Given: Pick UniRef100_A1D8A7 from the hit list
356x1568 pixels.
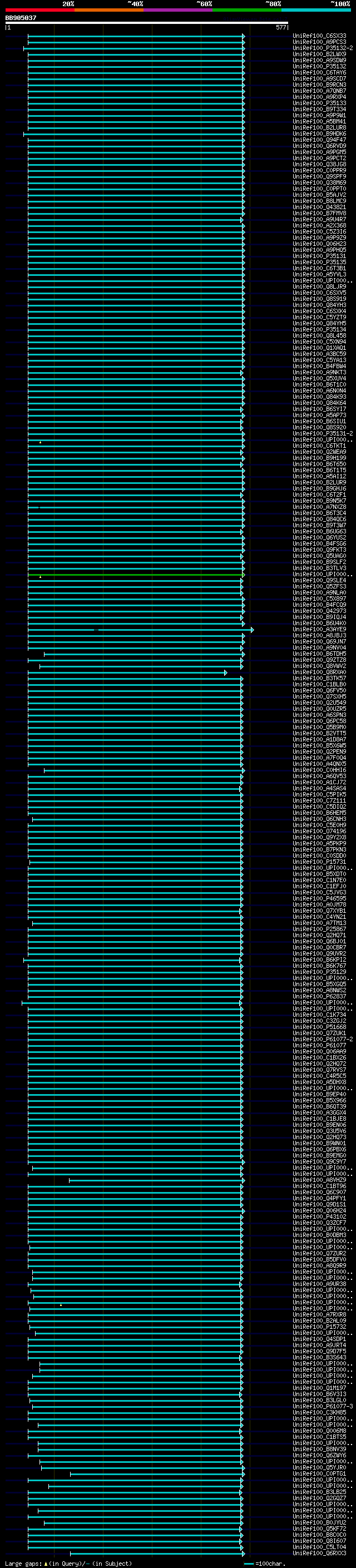Looking at the screenshot, I should pyautogui.click(x=319, y=740).
